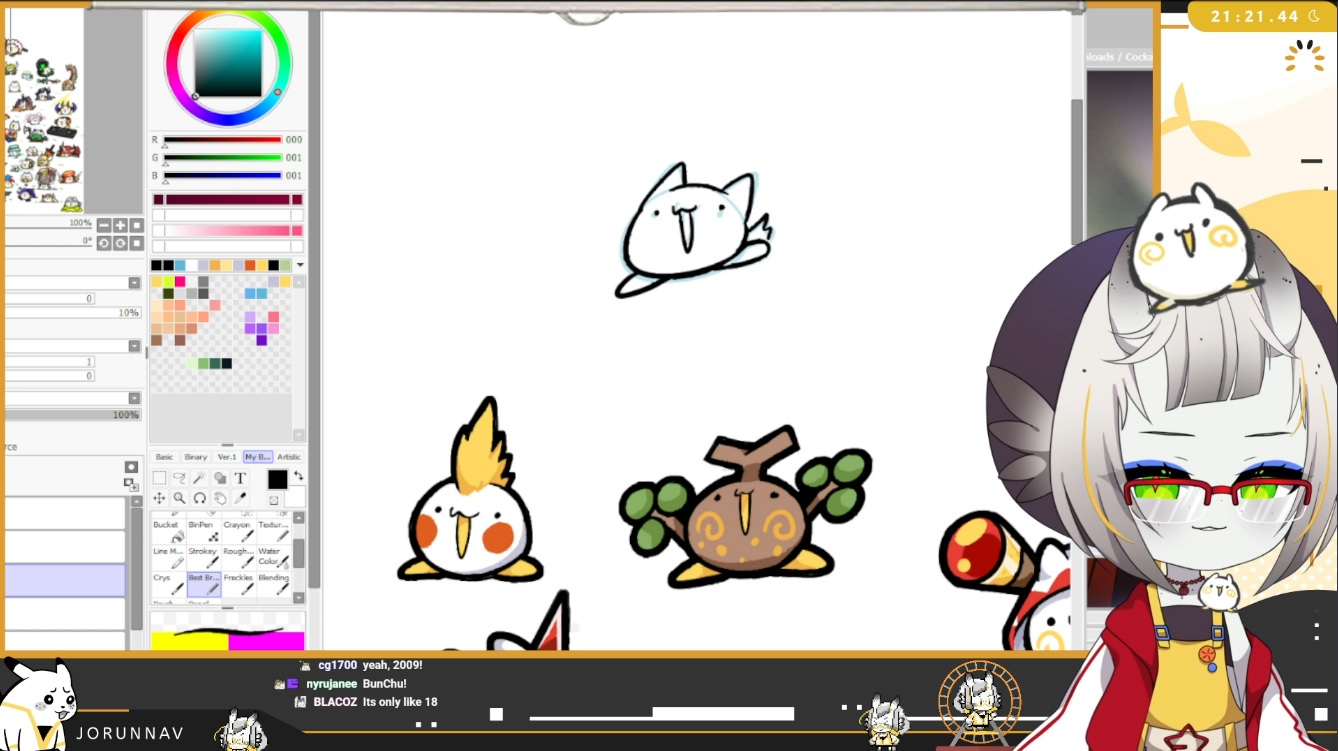Open the color history dropdown arrow

point(300,265)
